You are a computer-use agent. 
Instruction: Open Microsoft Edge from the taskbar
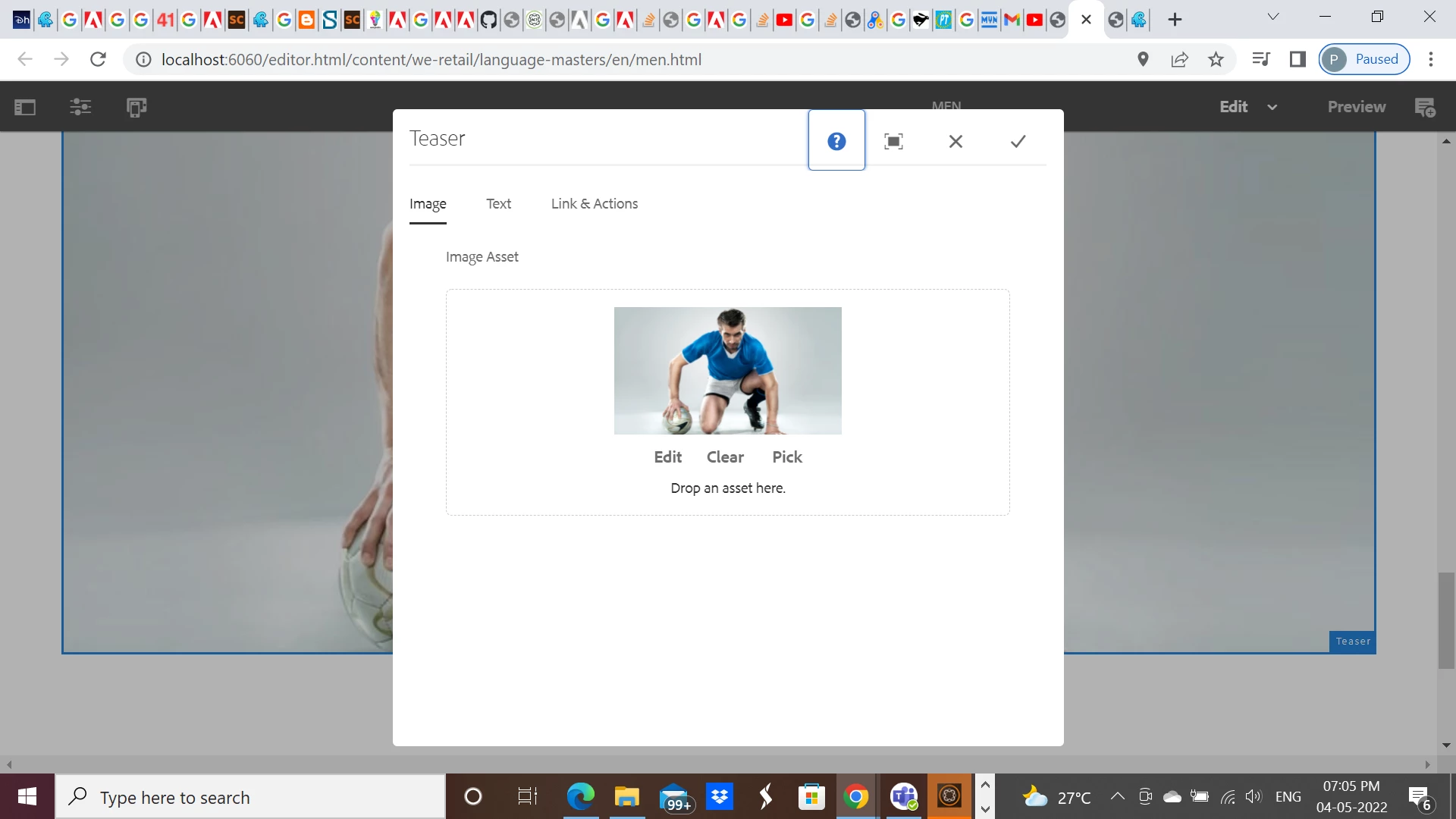[x=580, y=797]
